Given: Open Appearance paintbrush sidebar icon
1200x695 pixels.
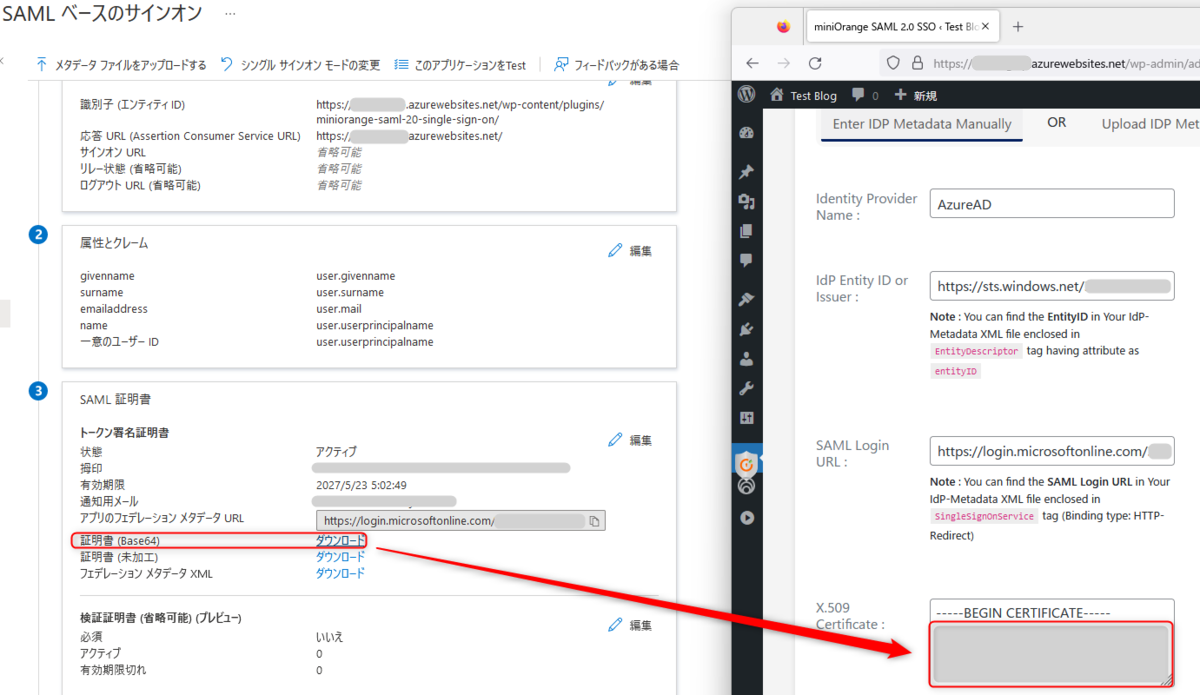Looking at the screenshot, I should point(746,299).
